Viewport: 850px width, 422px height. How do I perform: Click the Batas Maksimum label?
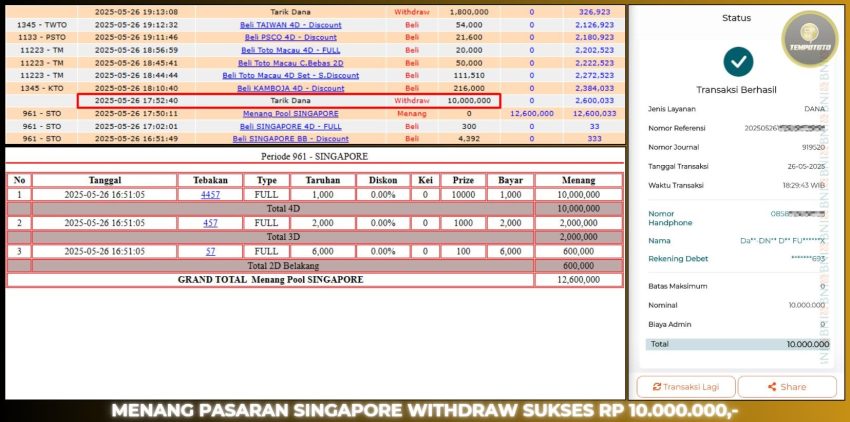[677, 286]
